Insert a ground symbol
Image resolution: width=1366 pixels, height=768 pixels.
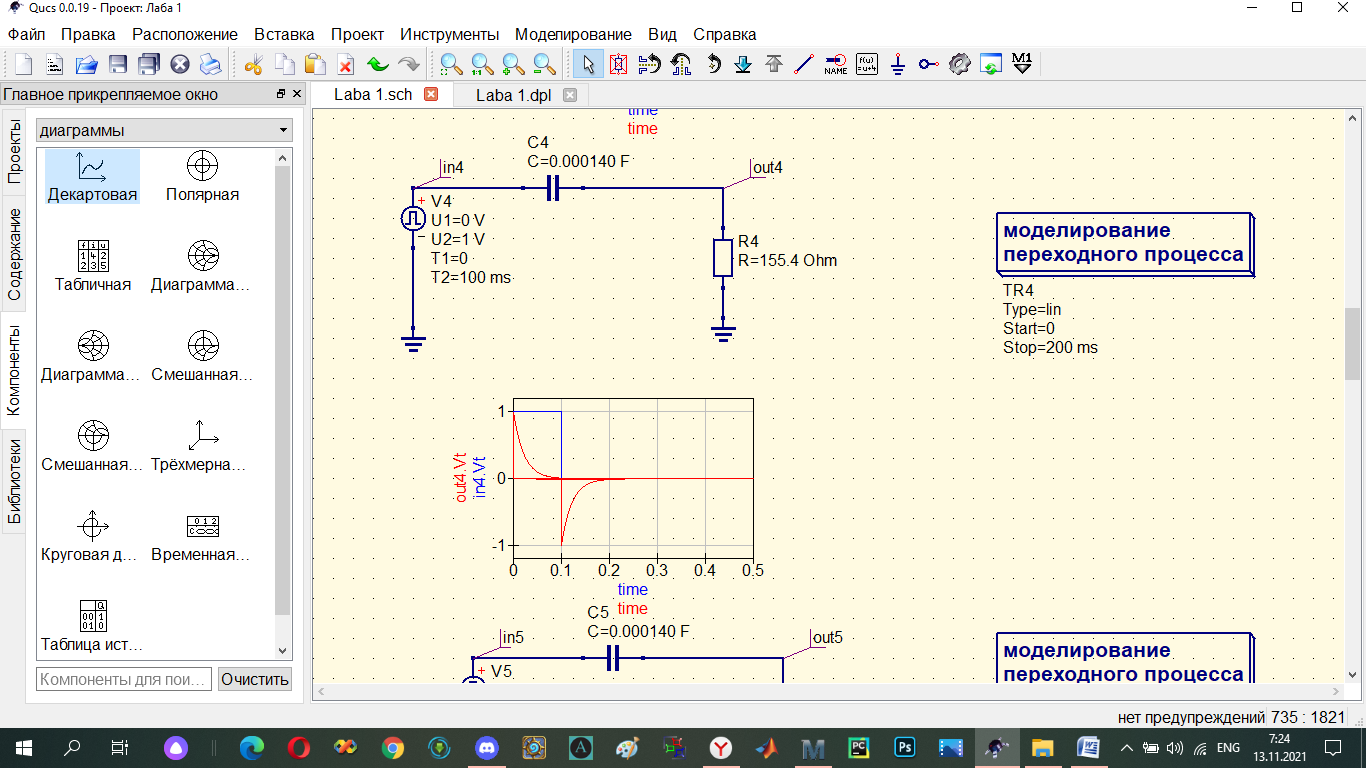click(897, 65)
